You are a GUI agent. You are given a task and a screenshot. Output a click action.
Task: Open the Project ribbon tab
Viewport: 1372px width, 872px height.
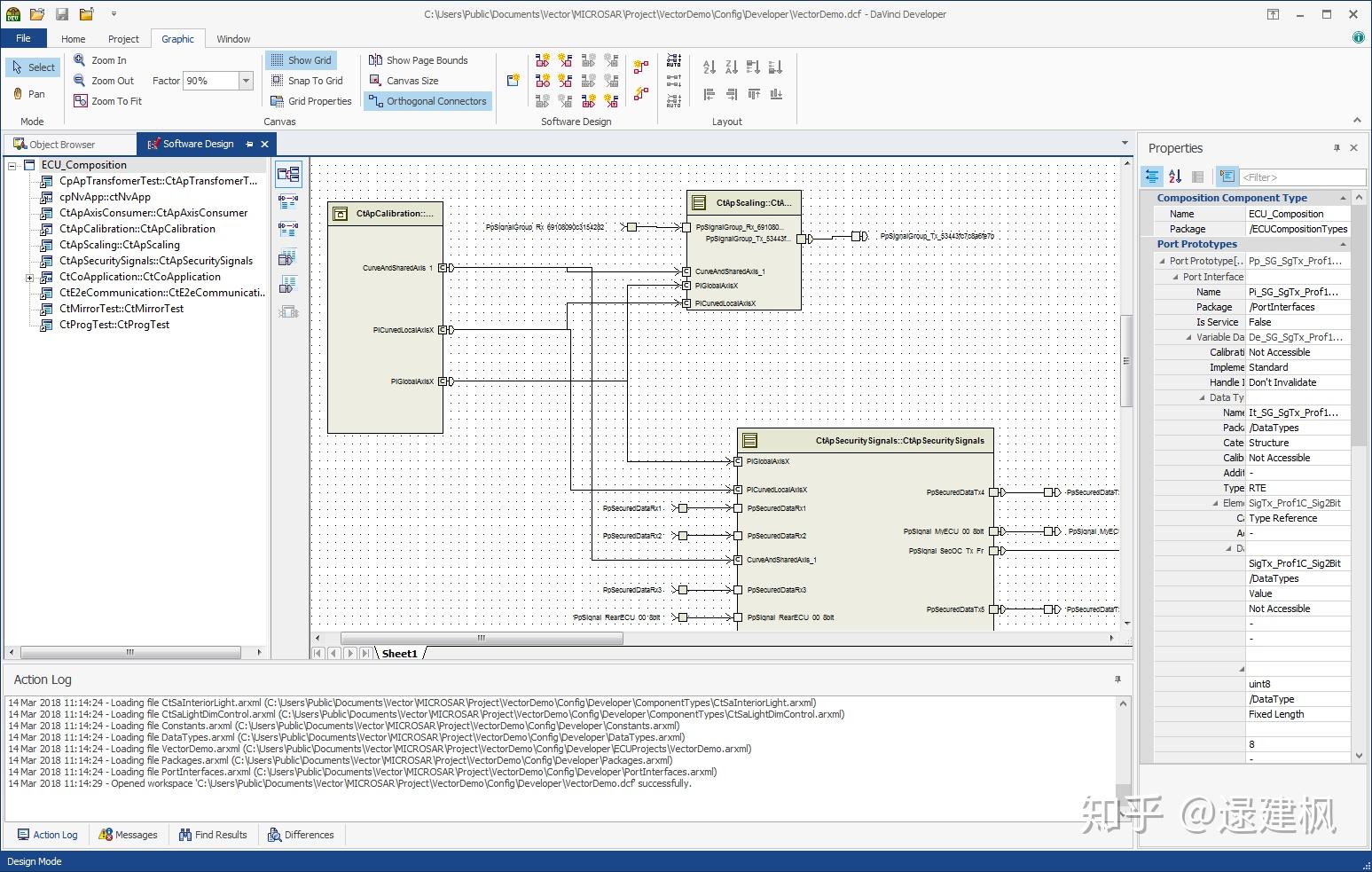[x=123, y=39]
